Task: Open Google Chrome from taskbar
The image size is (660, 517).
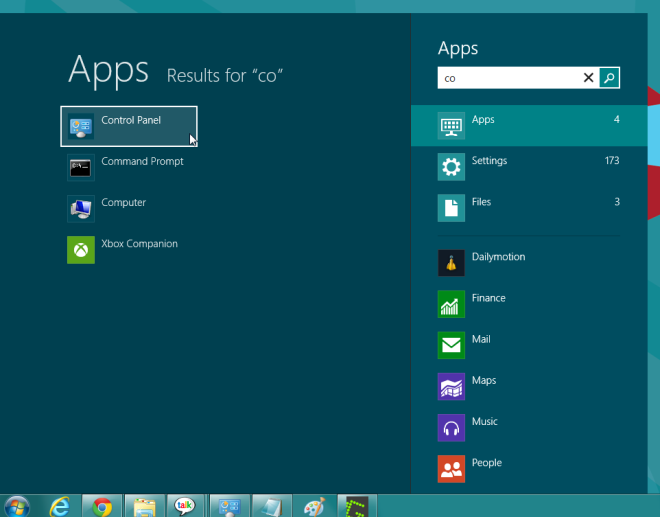Action: pyautogui.click(x=102, y=506)
